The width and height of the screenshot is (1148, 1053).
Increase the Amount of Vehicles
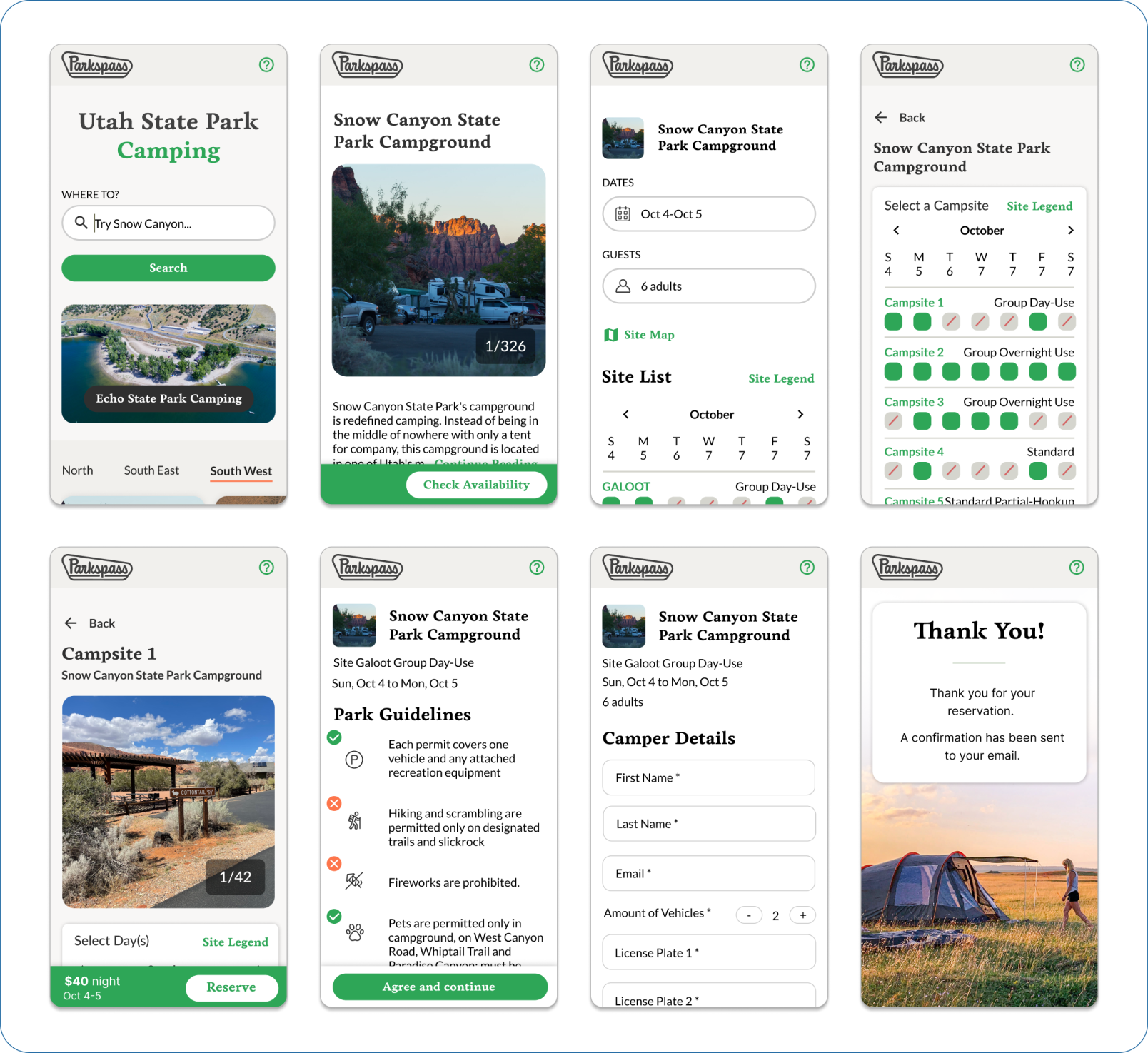pos(802,915)
